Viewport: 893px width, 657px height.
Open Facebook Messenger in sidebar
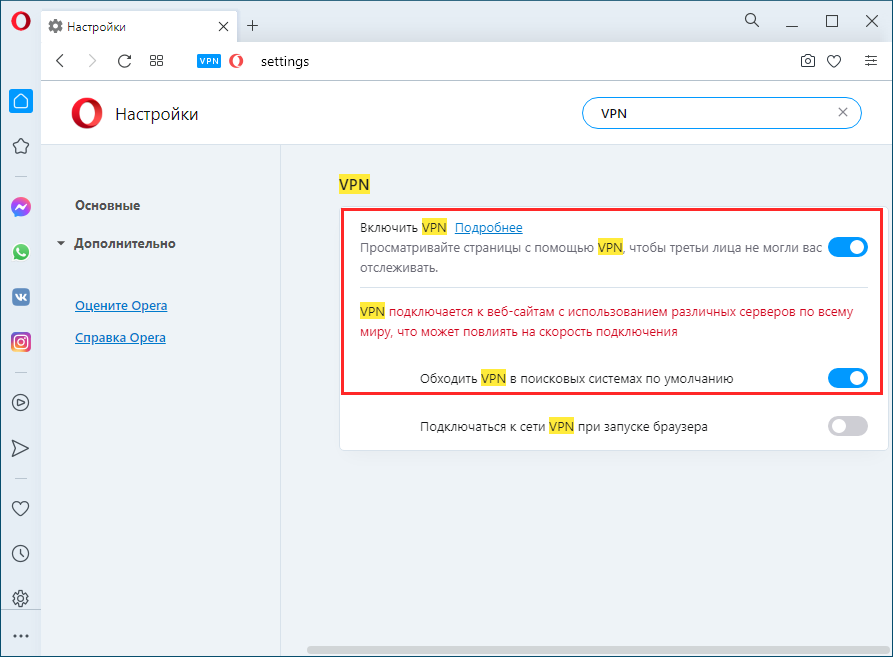pyautogui.click(x=21, y=207)
